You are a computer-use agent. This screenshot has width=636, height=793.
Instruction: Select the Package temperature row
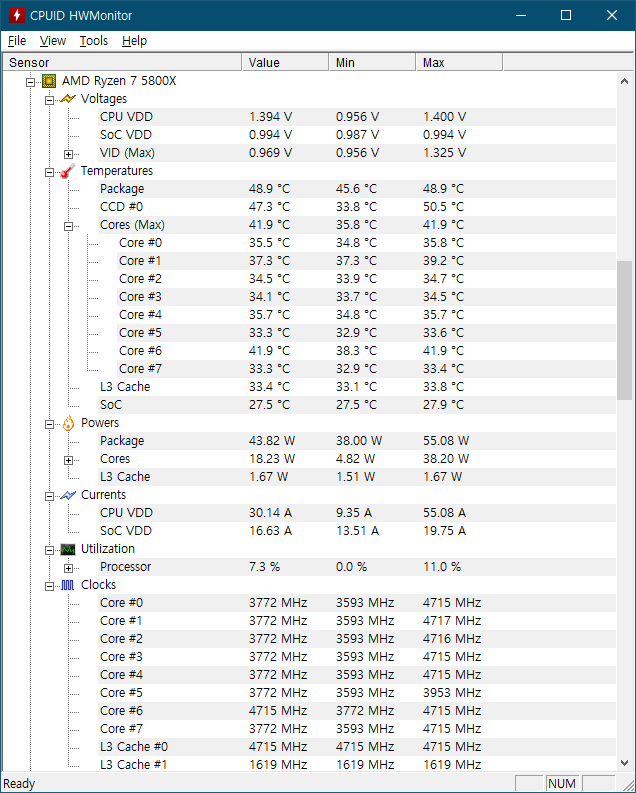tap(357, 189)
